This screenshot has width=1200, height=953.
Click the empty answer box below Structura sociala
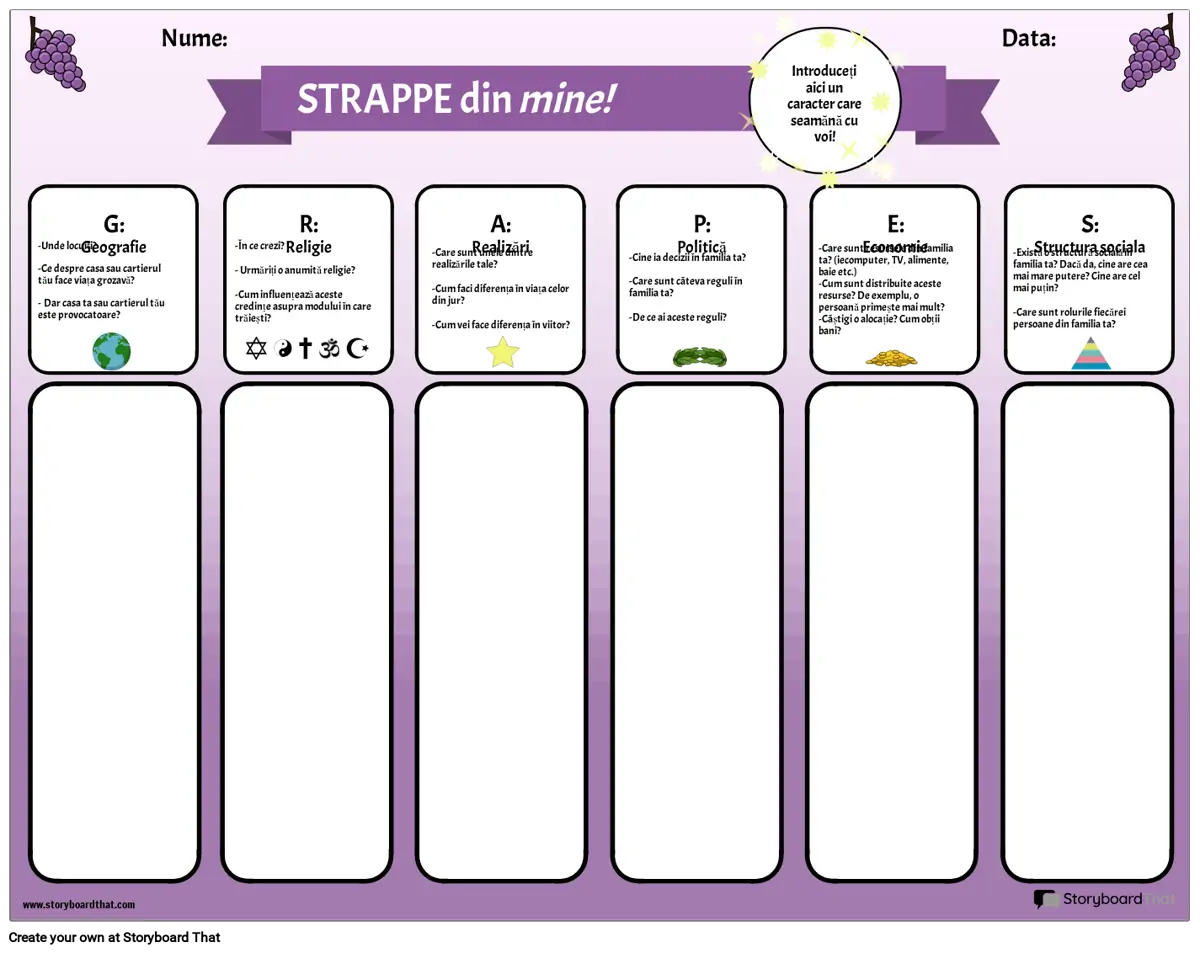1086,632
